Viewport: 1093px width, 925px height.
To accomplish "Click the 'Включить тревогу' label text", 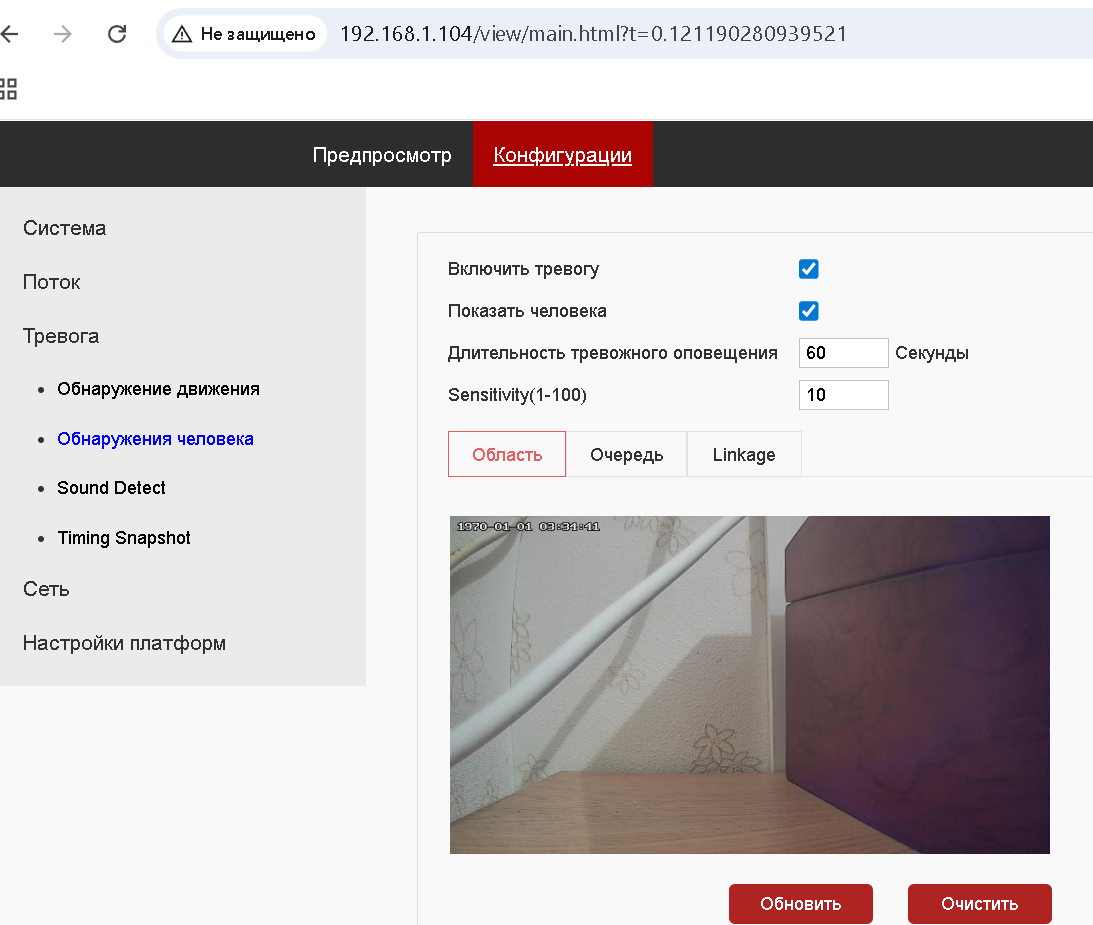I will [x=523, y=269].
